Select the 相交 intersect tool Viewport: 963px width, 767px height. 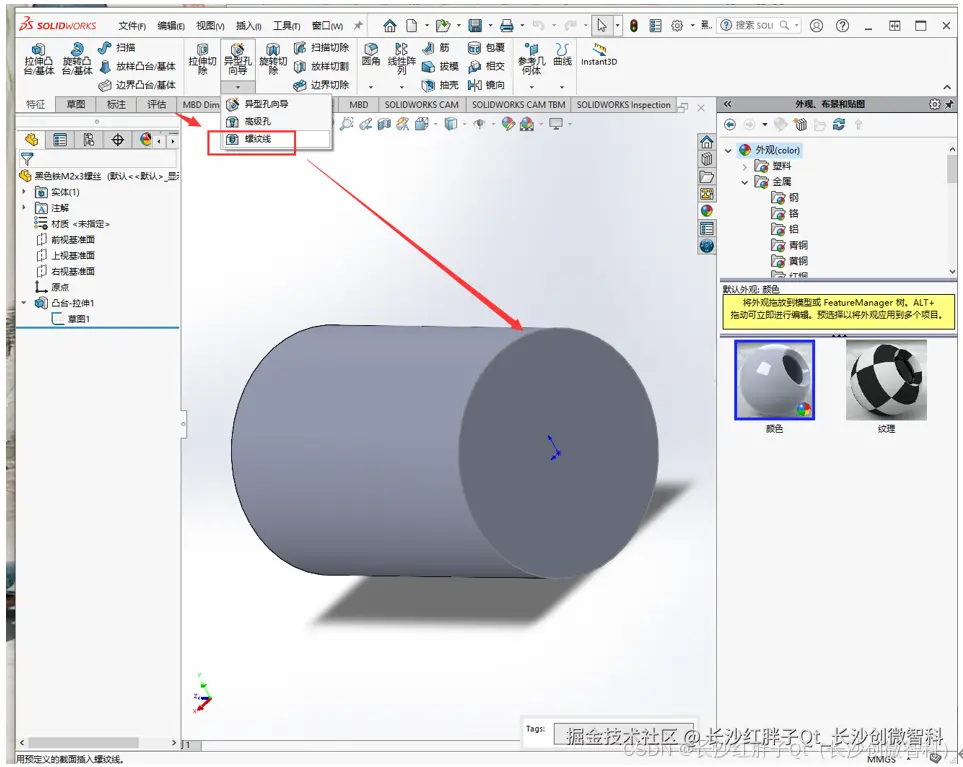click(x=486, y=66)
